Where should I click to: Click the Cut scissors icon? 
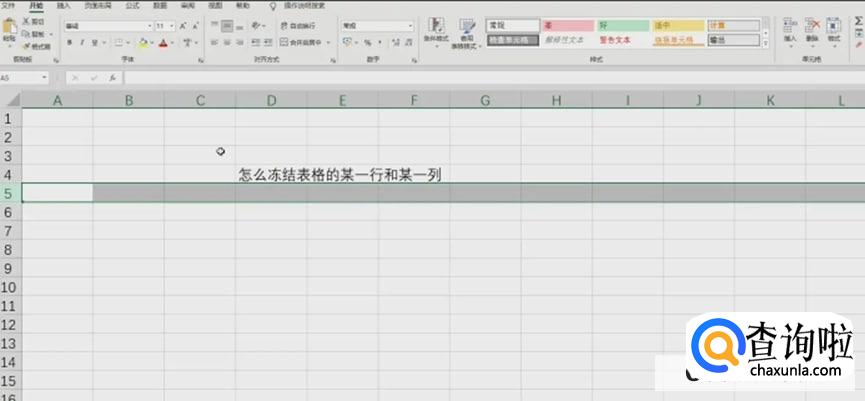tap(26, 22)
